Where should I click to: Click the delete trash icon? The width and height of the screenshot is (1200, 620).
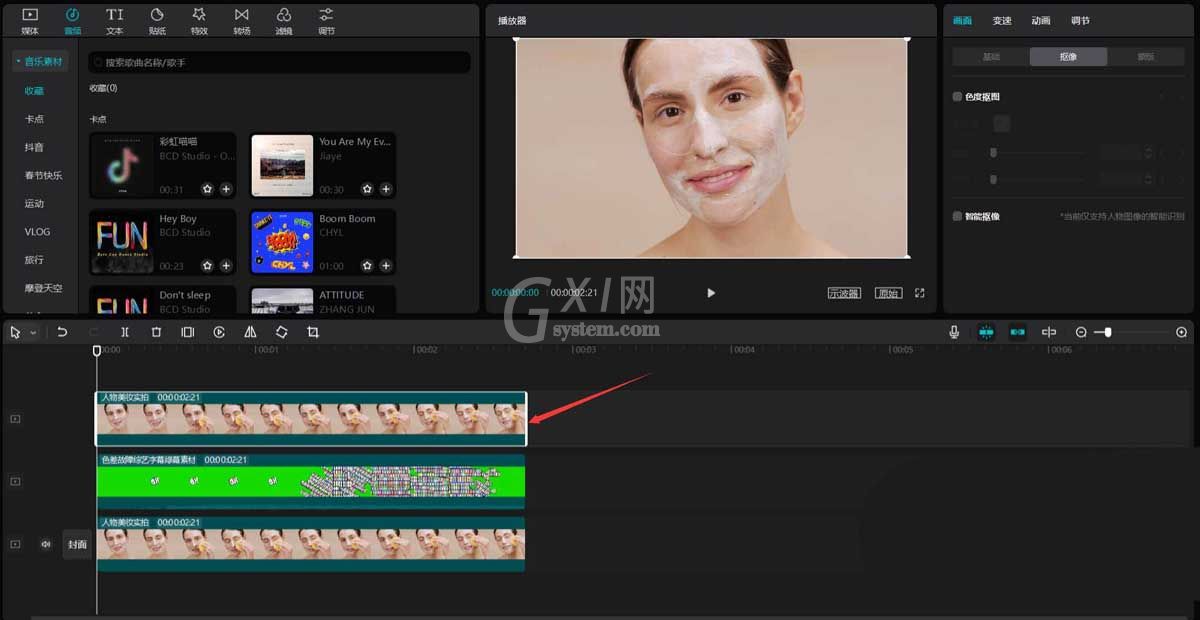[x=156, y=332]
